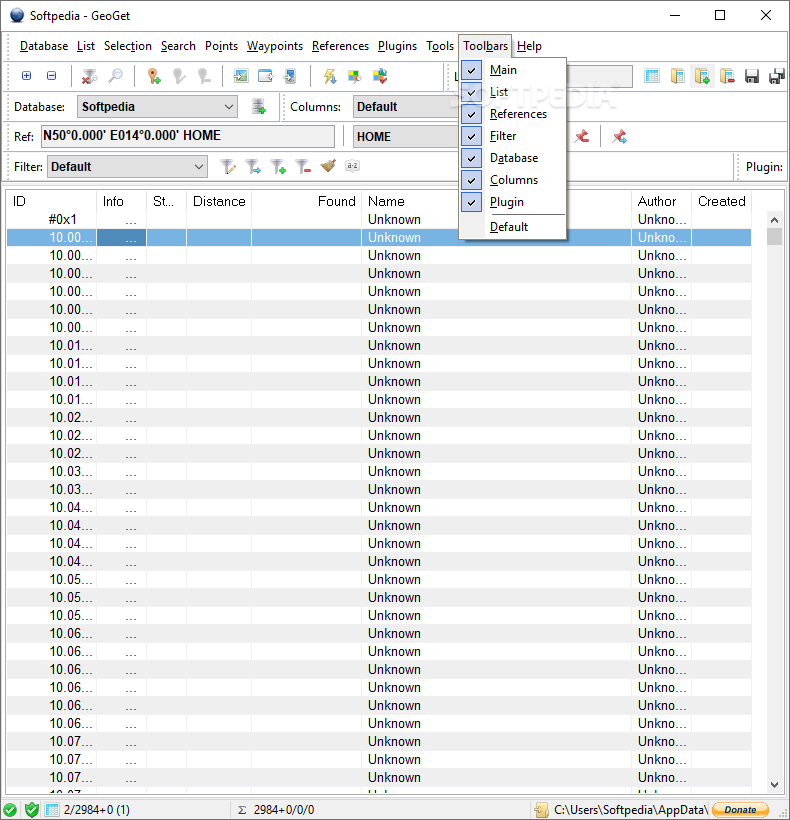Select Default in the Toolbars menu
The image size is (790, 820).
(x=512, y=227)
